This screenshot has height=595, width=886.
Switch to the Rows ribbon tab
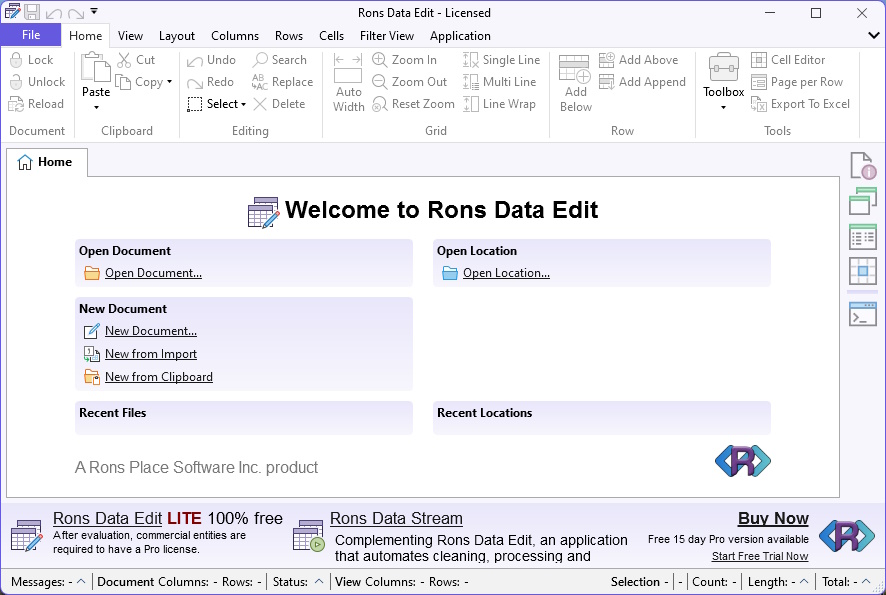click(x=289, y=36)
